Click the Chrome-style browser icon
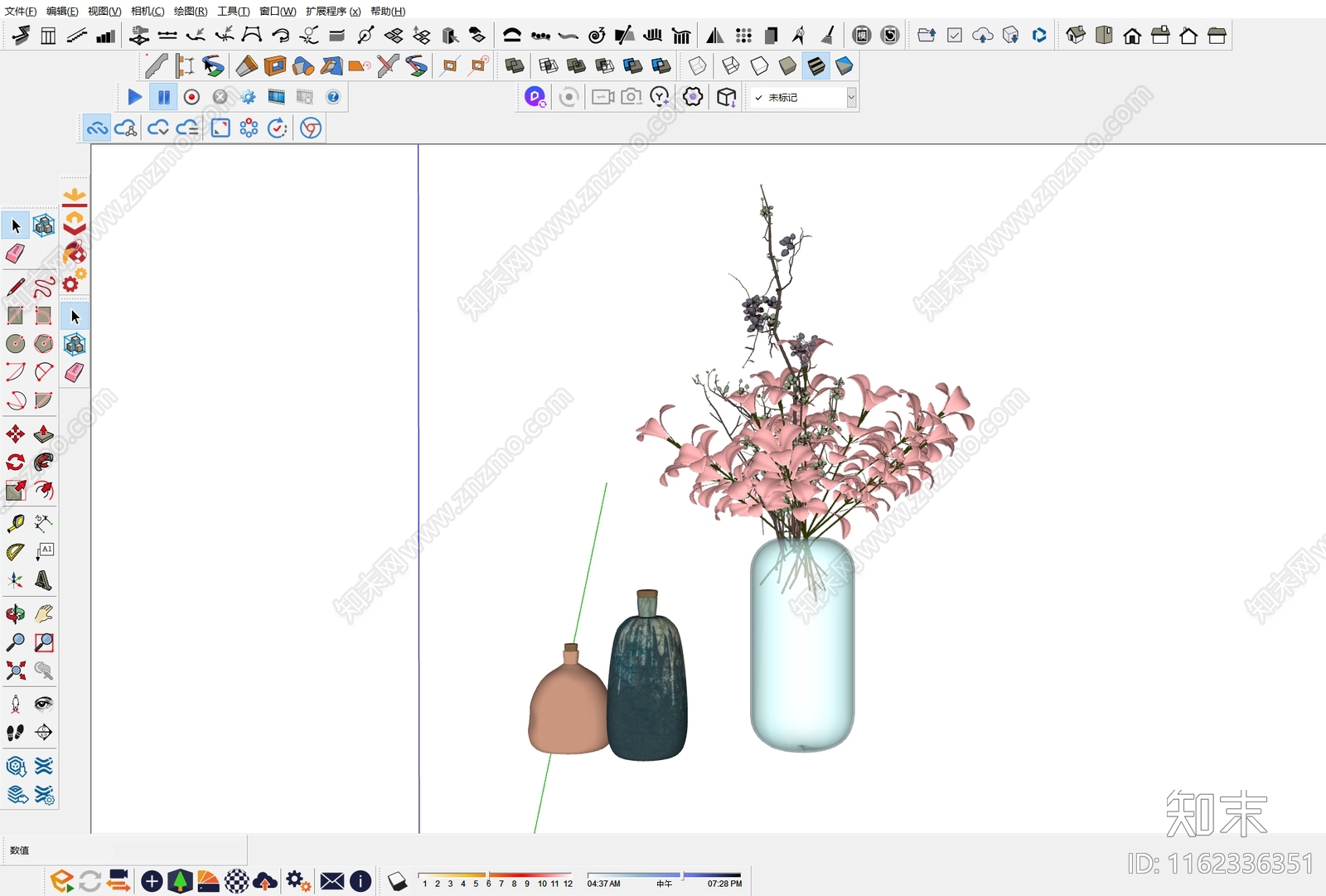This screenshot has width=1326, height=896. [x=311, y=128]
